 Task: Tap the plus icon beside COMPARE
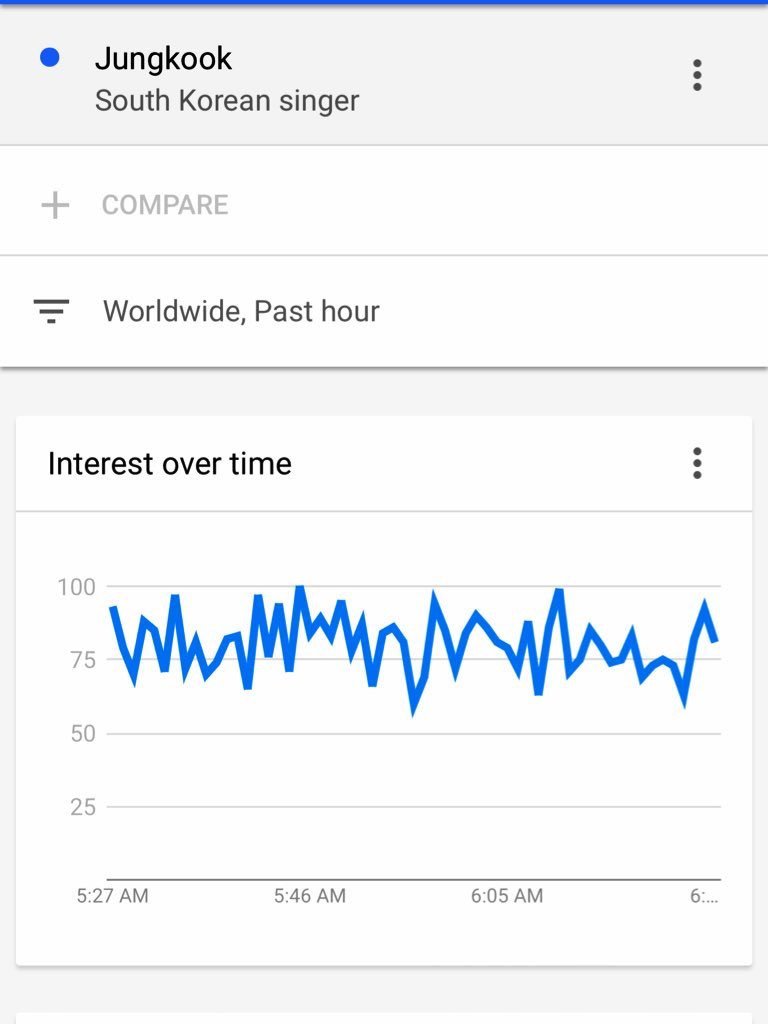55,205
